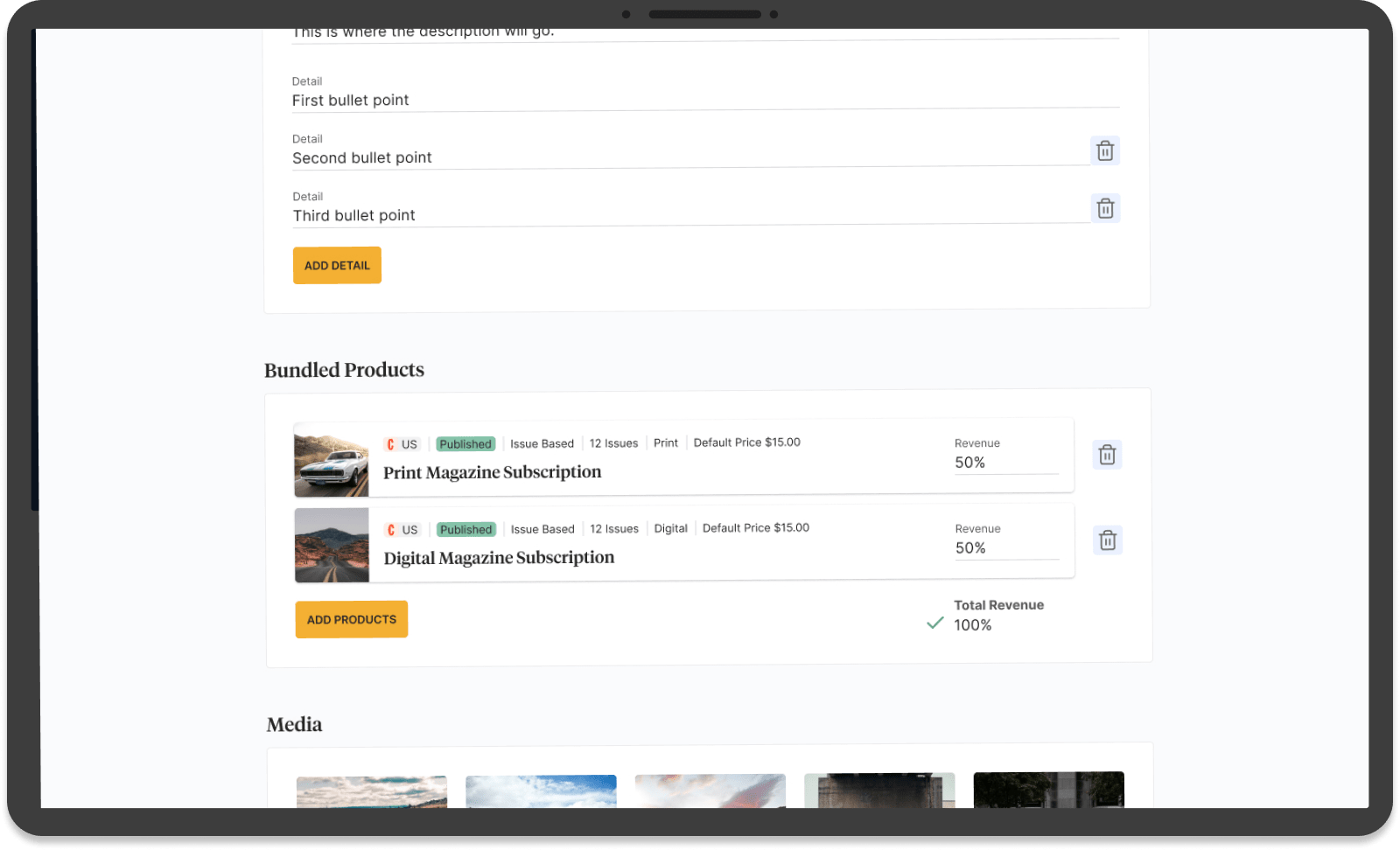The height and width of the screenshot is (850, 1400).
Task: Edit Print subscription Revenue 50% field
Action: [1006, 455]
